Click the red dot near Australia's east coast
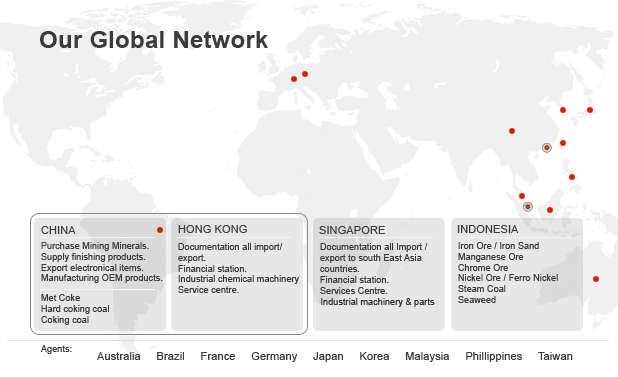Viewport: 618px width, 377px height. [x=596, y=279]
